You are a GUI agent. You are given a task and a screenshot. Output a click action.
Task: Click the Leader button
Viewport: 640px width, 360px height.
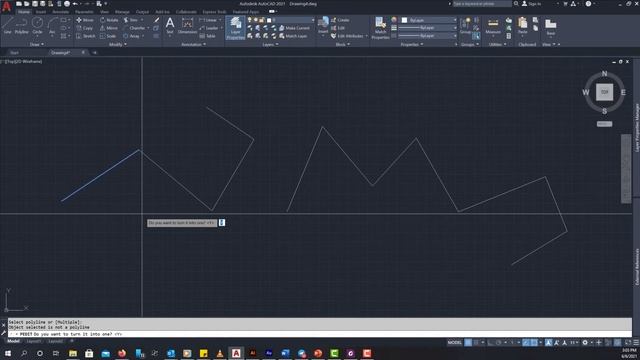[209, 28]
